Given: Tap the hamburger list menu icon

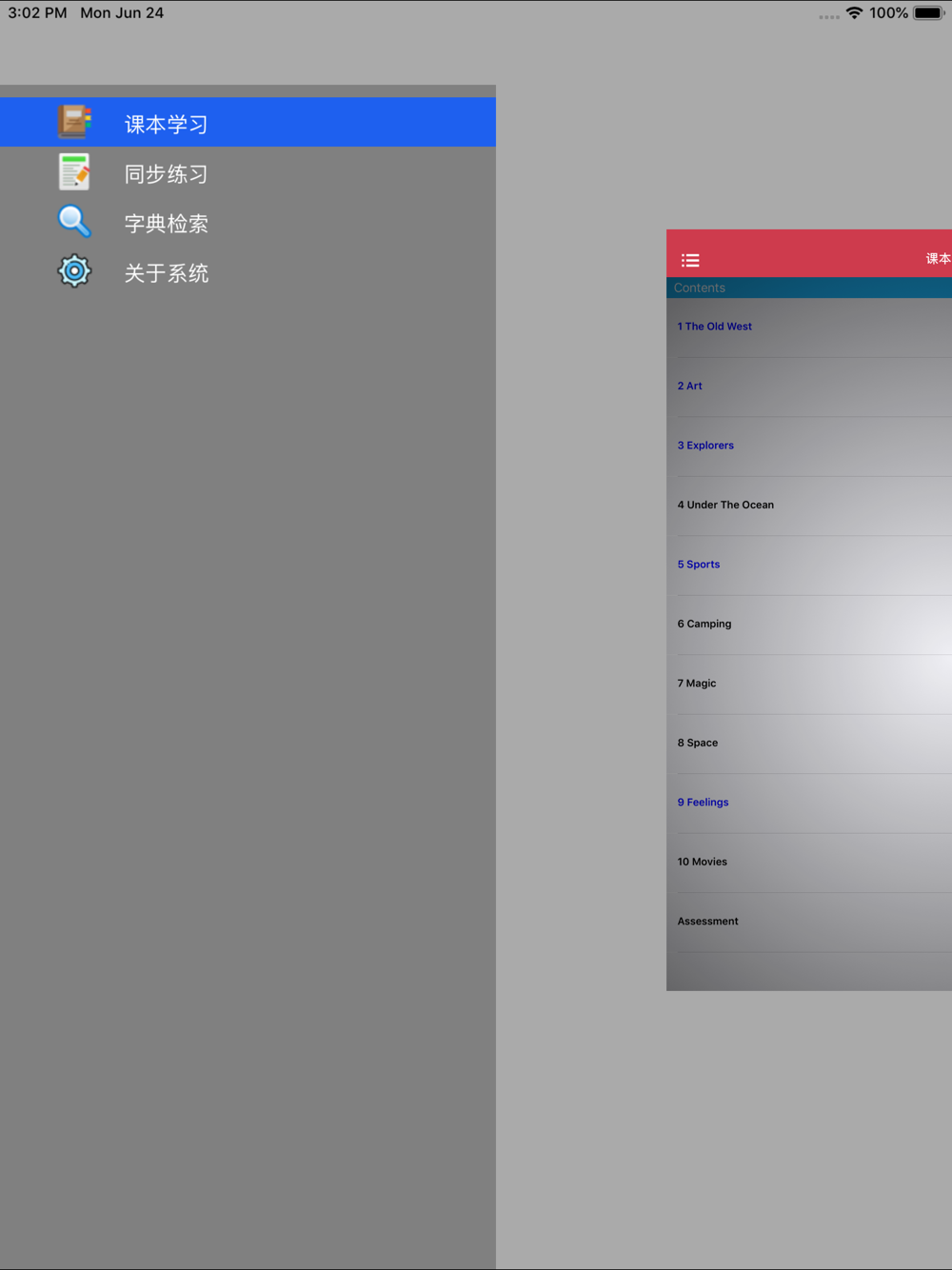Looking at the screenshot, I should (x=690, y=260).
